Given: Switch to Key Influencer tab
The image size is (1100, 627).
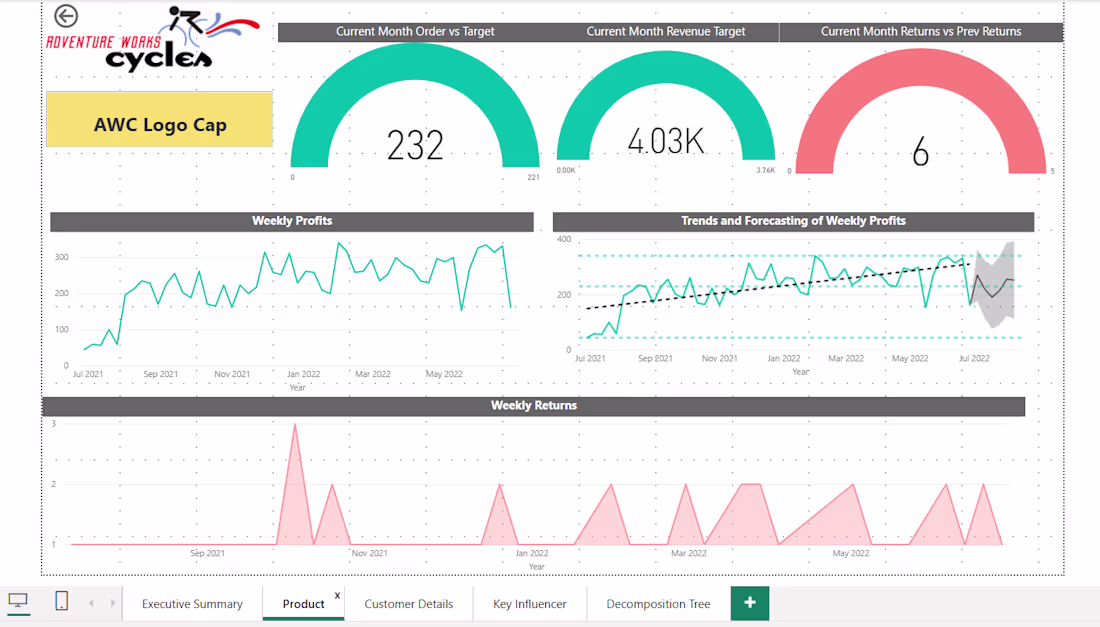Looking at the screenshot, I should pyautogui.click(x=530, y=604).
